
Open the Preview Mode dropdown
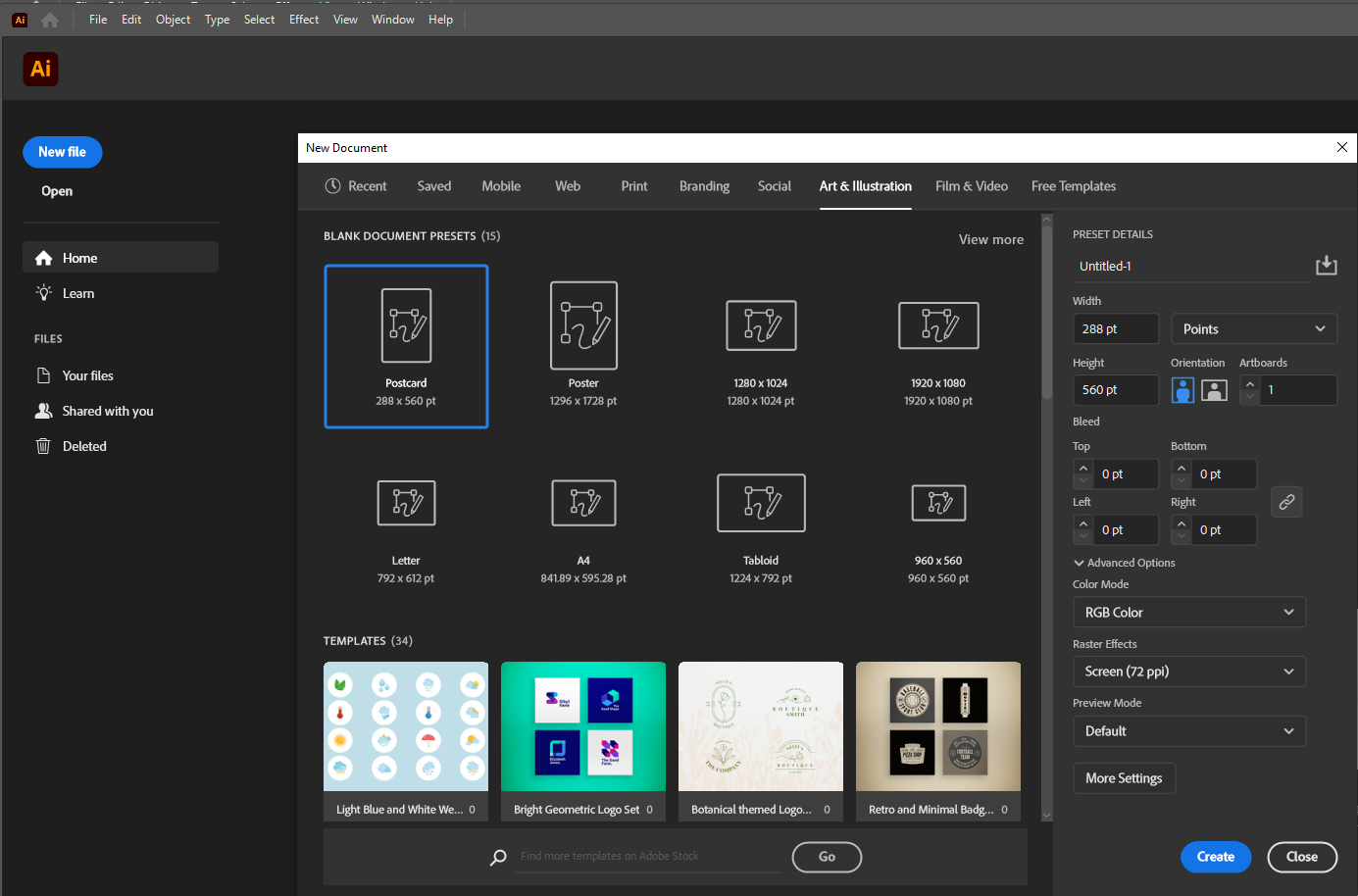point(1189,731)
